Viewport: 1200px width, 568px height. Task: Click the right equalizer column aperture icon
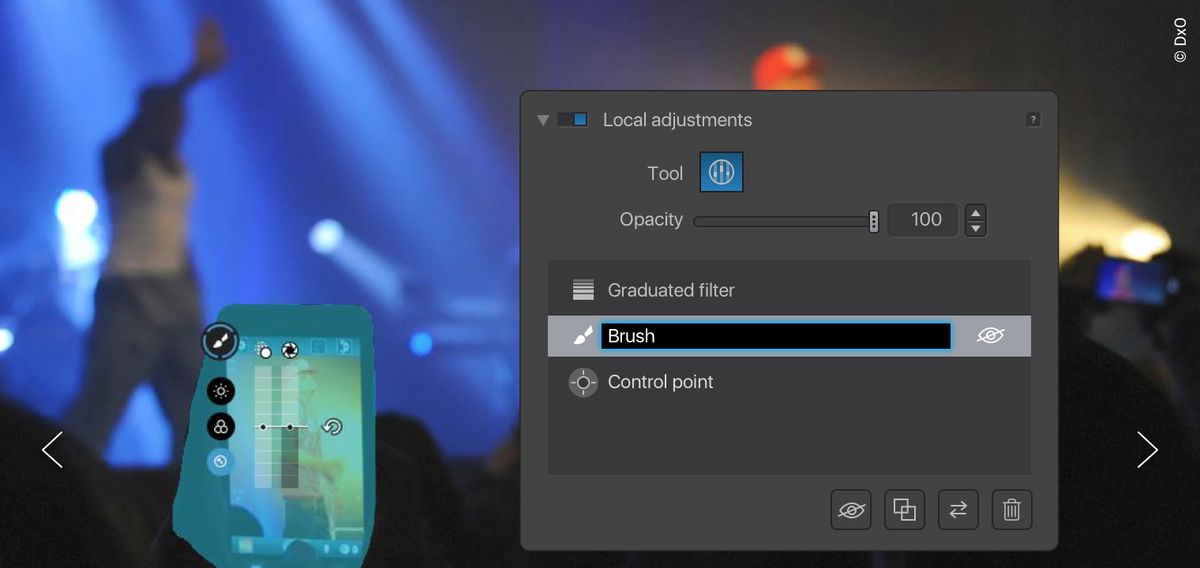[289, 349]
